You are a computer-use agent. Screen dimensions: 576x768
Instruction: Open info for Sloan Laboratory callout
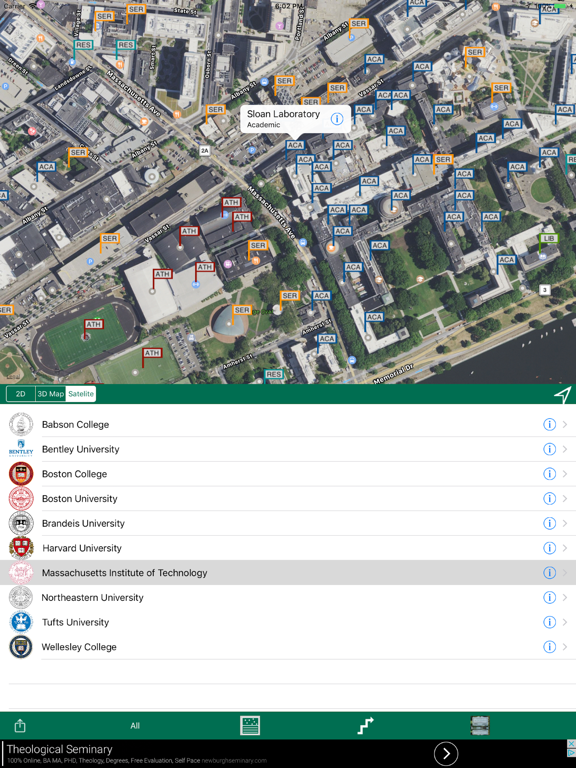336,119
